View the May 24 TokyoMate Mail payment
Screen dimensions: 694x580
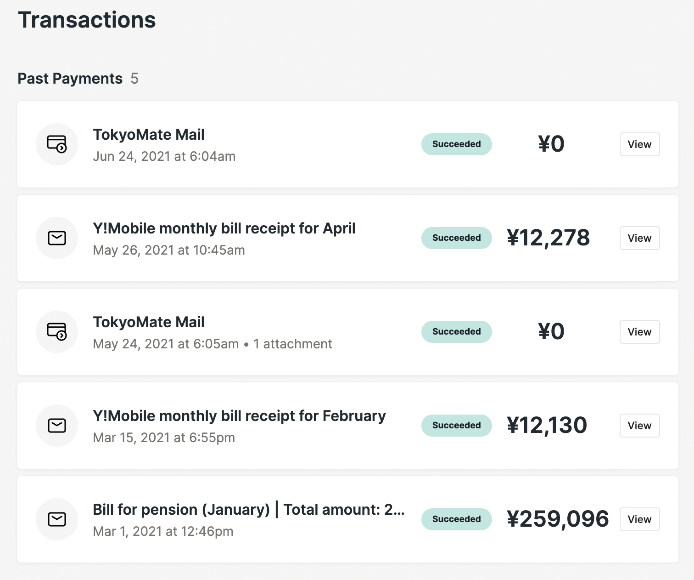639,332
